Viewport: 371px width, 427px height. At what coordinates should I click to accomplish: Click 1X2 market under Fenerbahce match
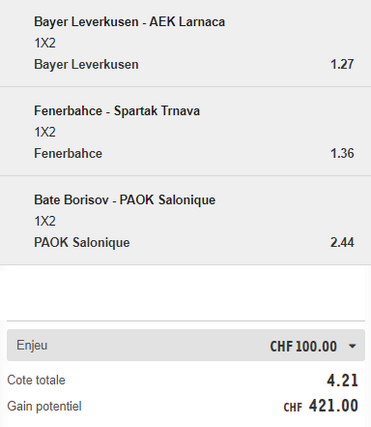[45, 132]
